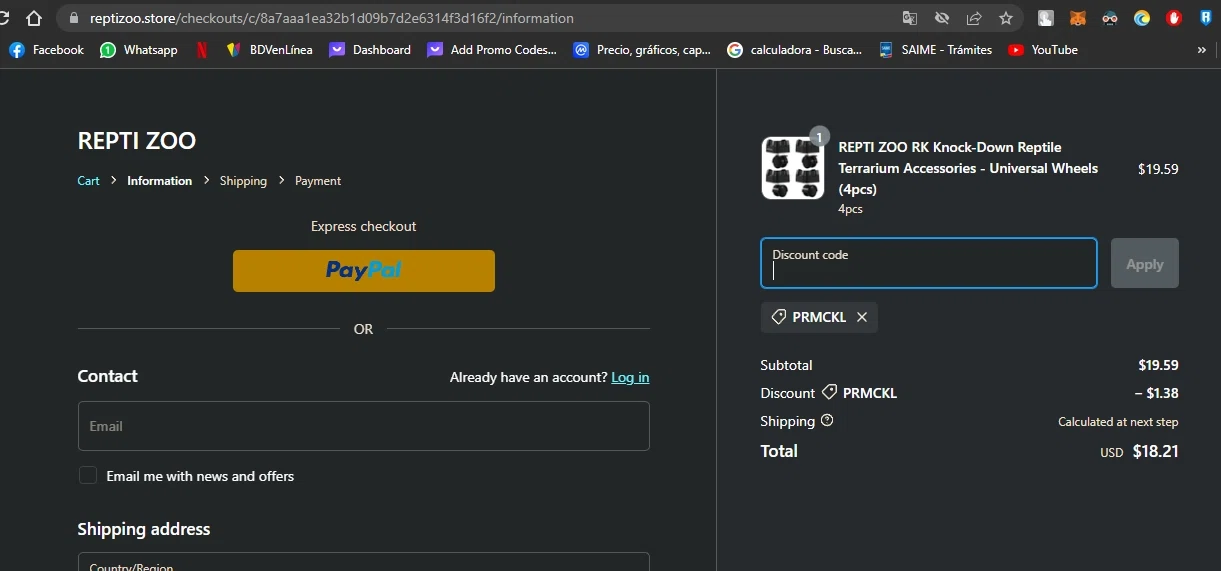
Task: Open the Google Translate page icon
Action: tap(909, 18)
